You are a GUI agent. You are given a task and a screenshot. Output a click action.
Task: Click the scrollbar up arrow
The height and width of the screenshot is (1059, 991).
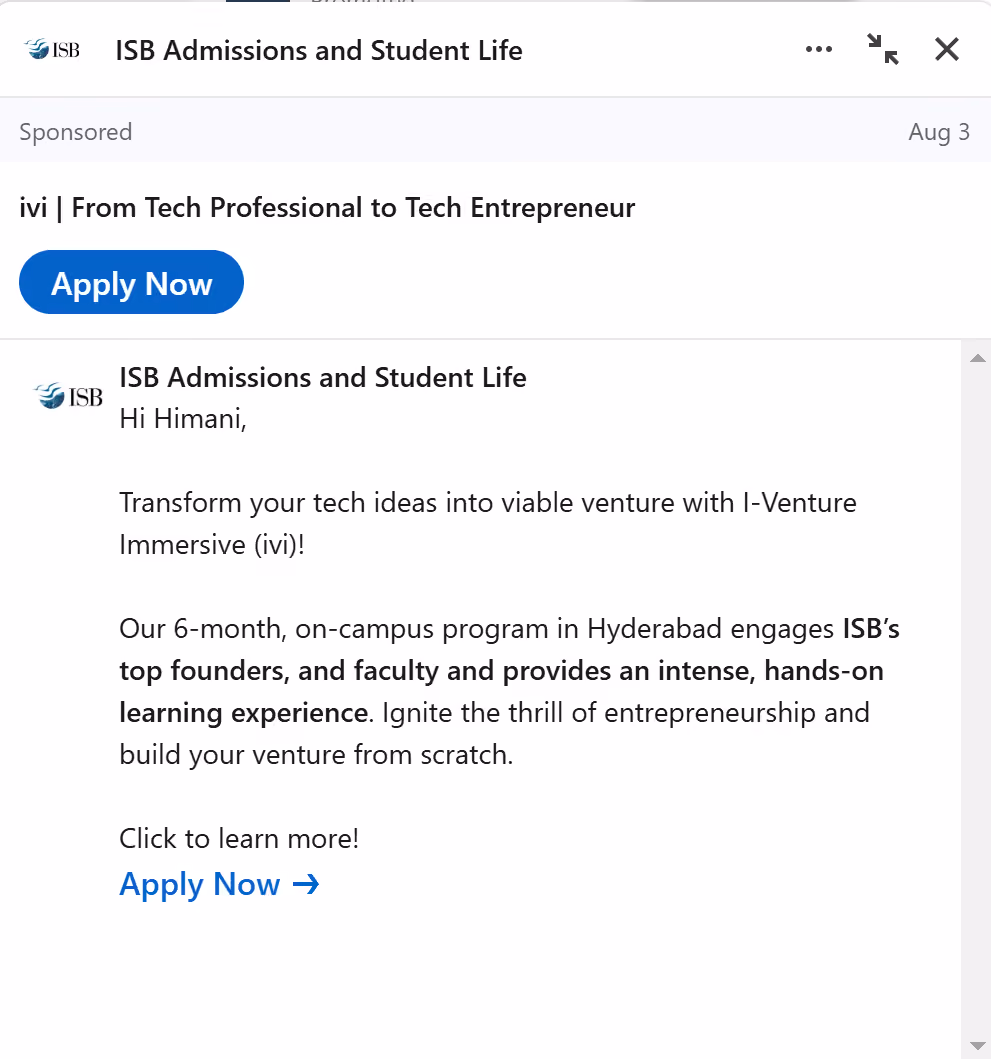(x=977, y=358)
